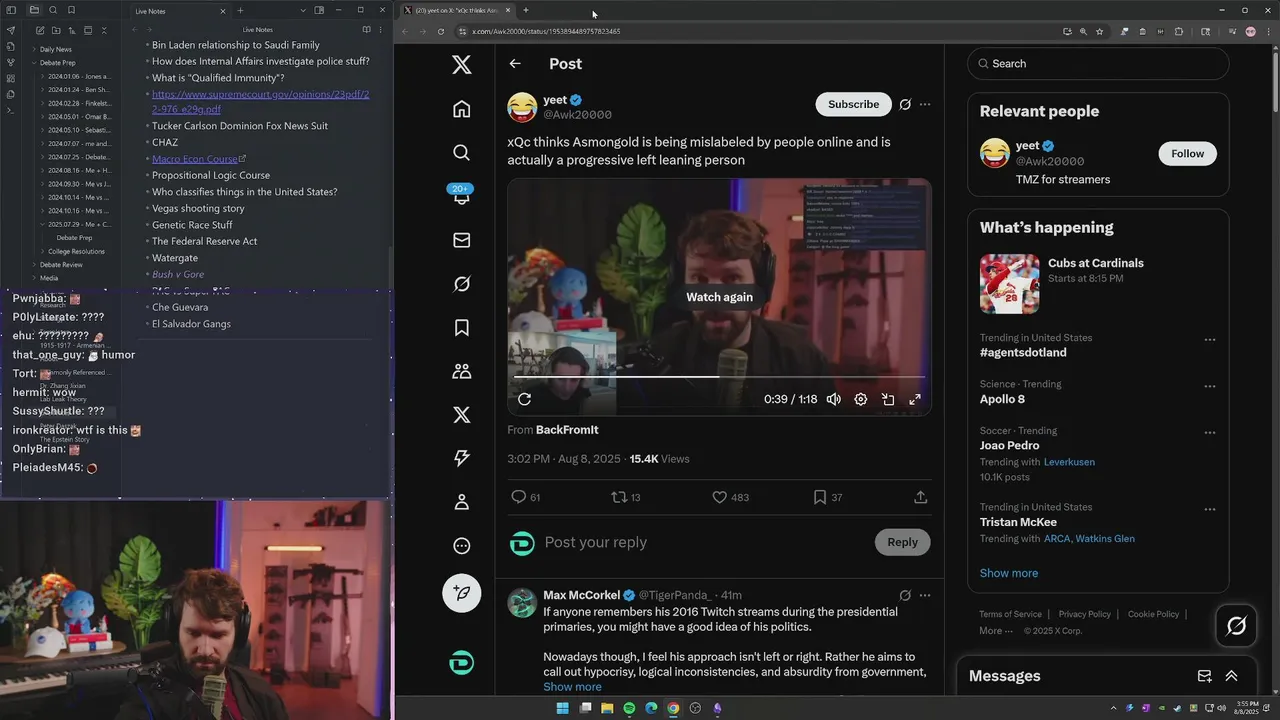This screenshot has height=720, width=1280.
Task: Click Watch again on the video
Action: tap(719, 297)
